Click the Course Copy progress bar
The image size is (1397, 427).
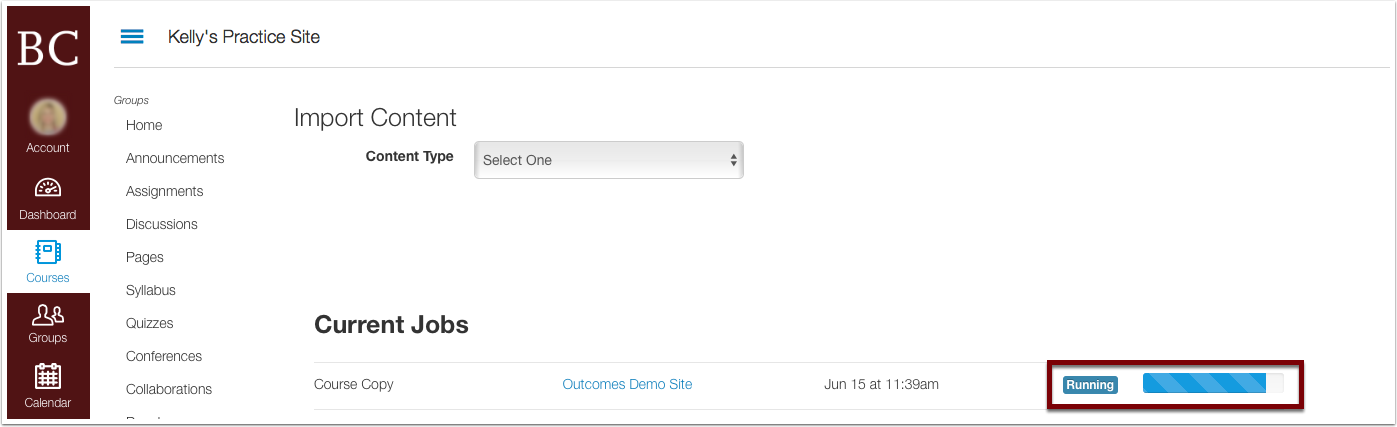1212,384
